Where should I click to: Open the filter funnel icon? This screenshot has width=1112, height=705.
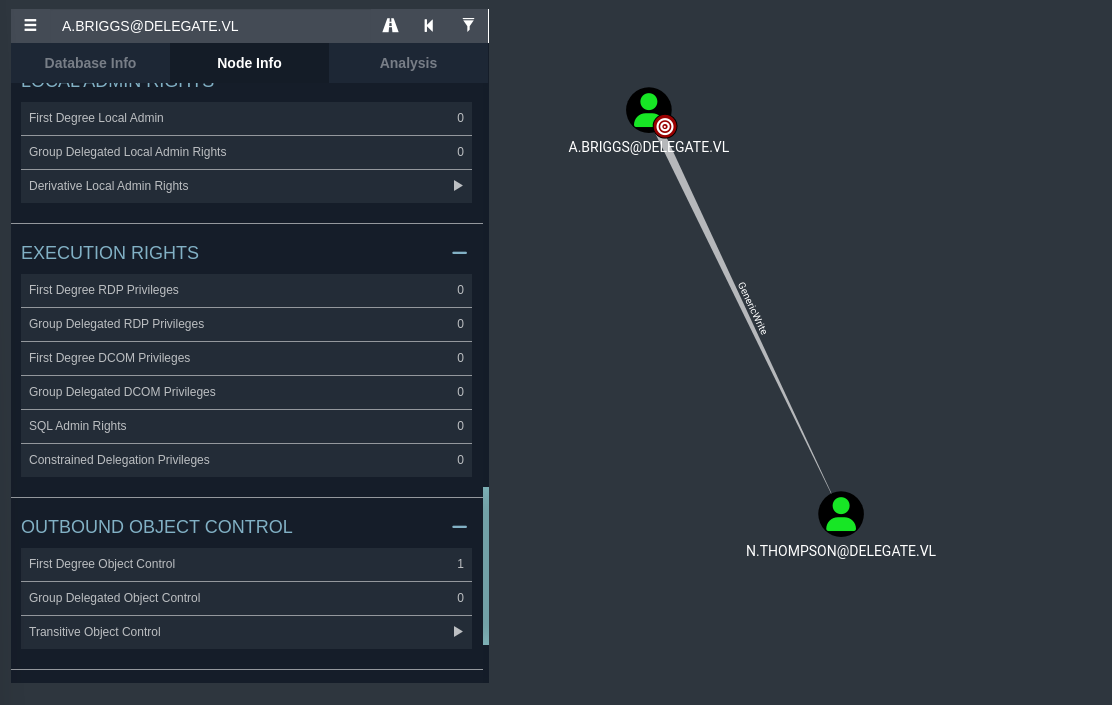[x=468, y=26]
